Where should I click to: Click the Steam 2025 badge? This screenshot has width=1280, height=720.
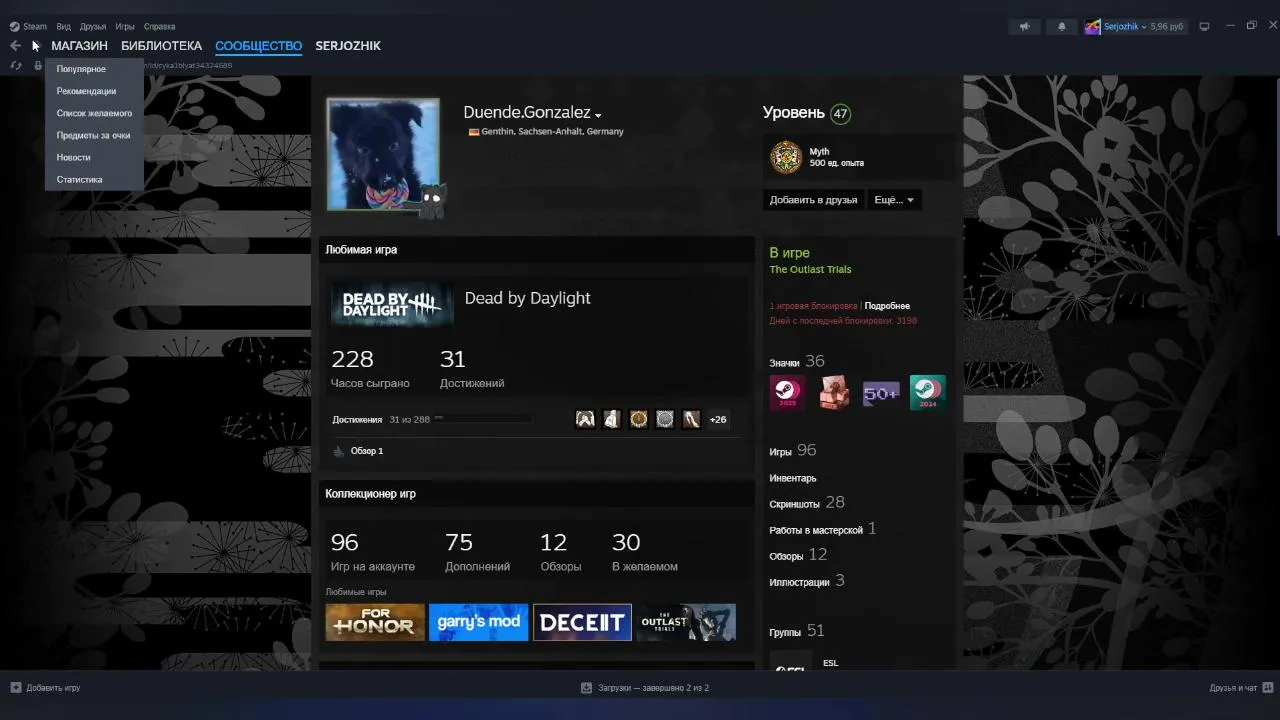click(787, 393)
